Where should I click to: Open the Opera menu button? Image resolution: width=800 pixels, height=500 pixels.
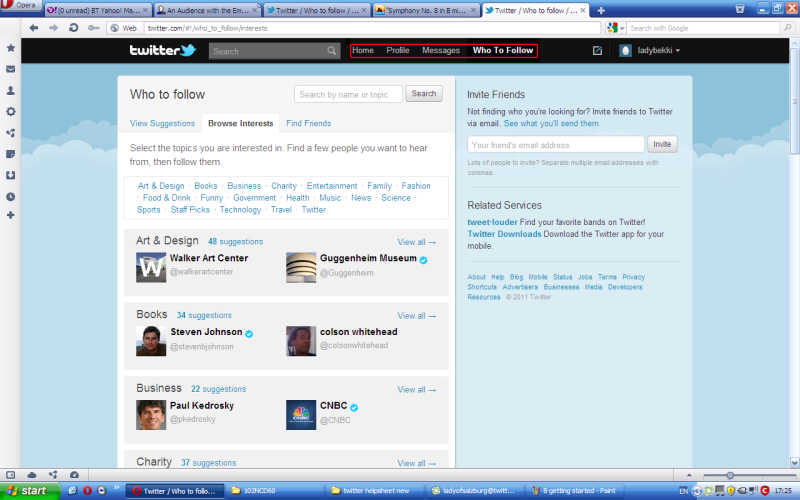click(20, 6)
